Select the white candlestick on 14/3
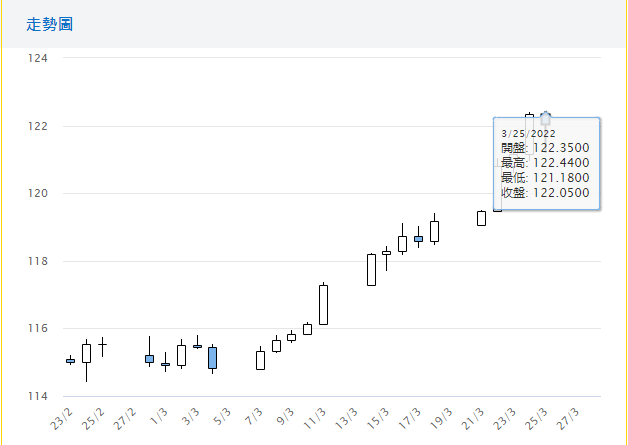Screen dimensions: 628x445 click(x=371, y=270)
